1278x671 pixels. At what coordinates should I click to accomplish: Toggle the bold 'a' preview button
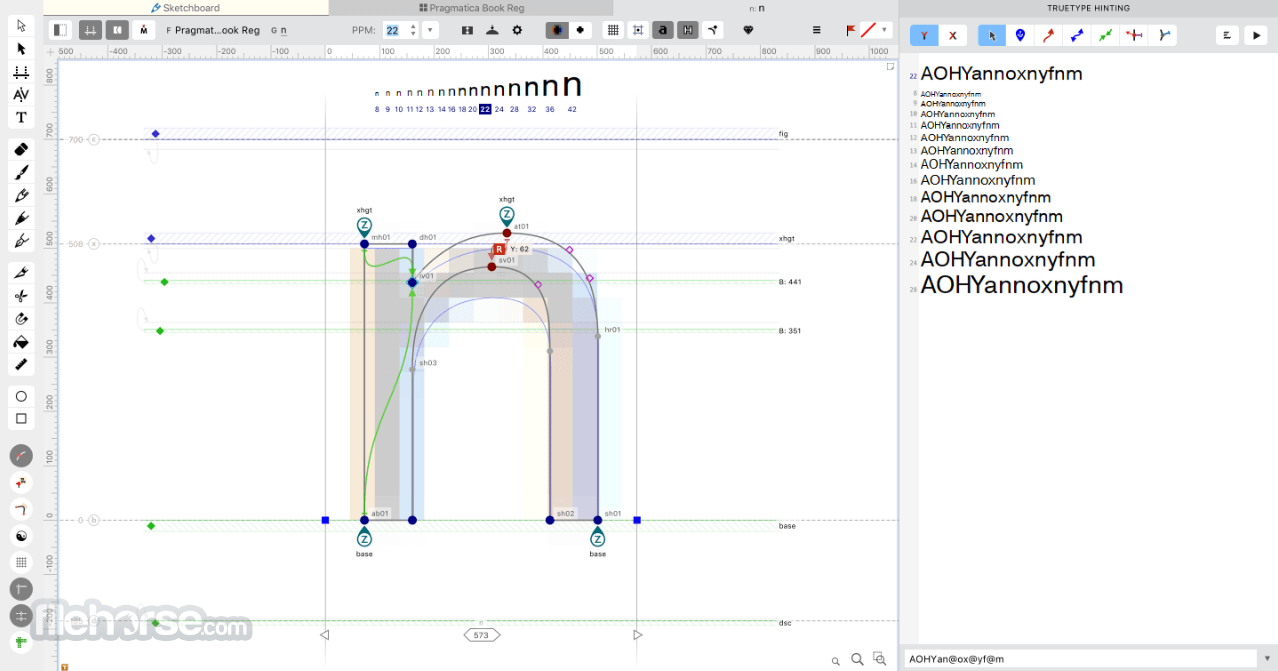click(662, 30)
